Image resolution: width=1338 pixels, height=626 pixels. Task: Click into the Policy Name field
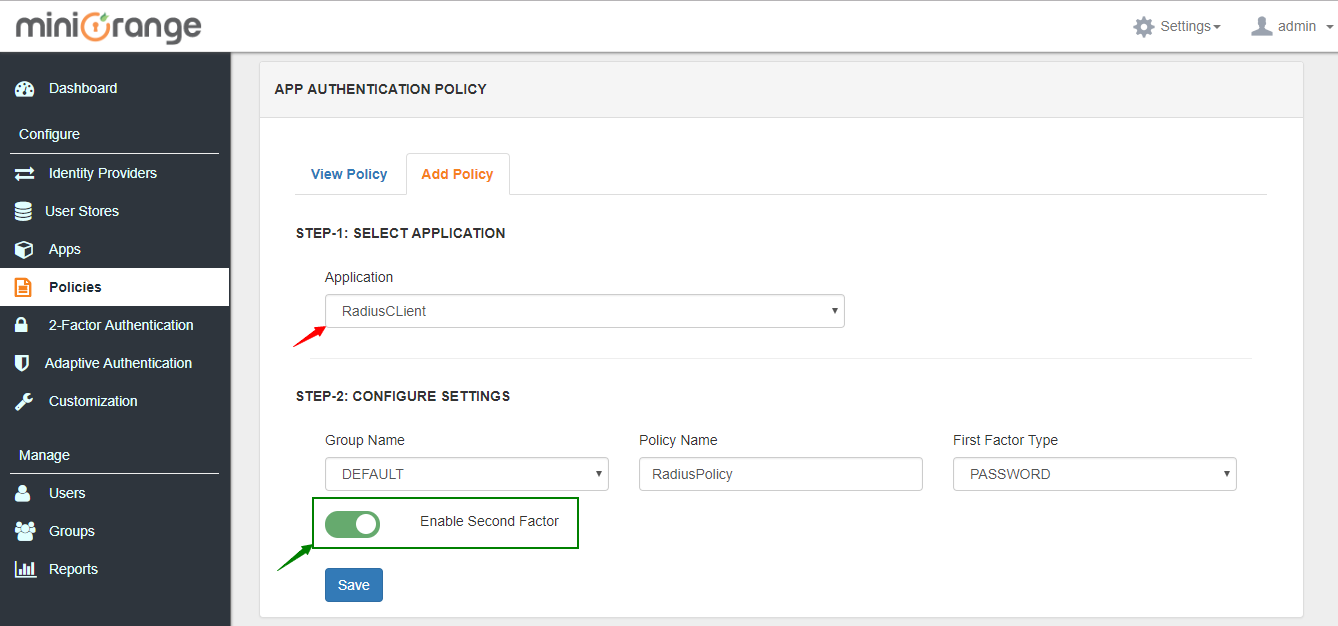coord(780,474)
